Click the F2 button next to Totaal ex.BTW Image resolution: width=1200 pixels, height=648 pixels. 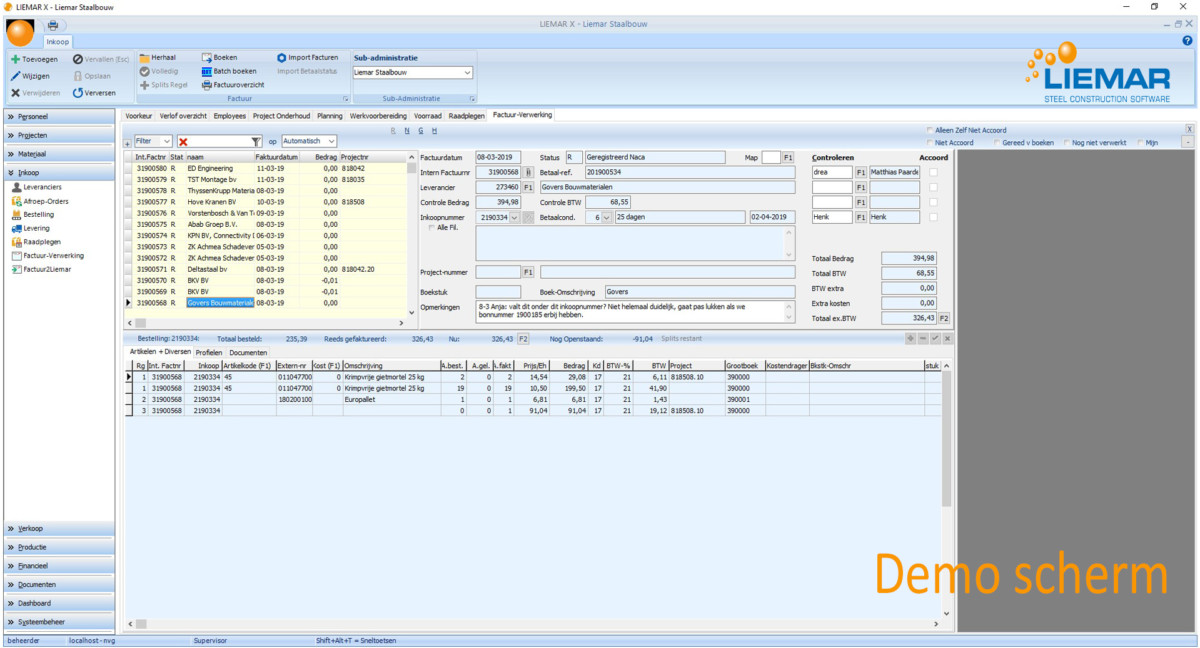click(943, 318)
